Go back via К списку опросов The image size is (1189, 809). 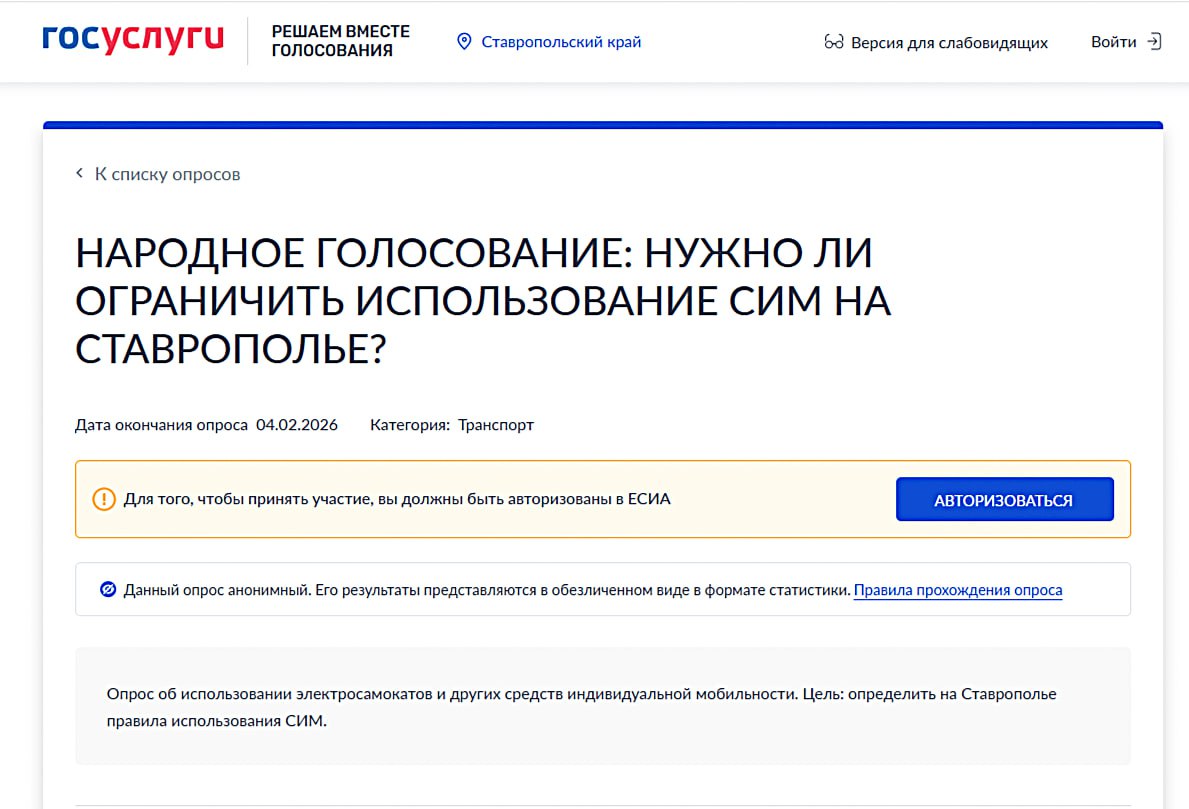coord(167,174)
